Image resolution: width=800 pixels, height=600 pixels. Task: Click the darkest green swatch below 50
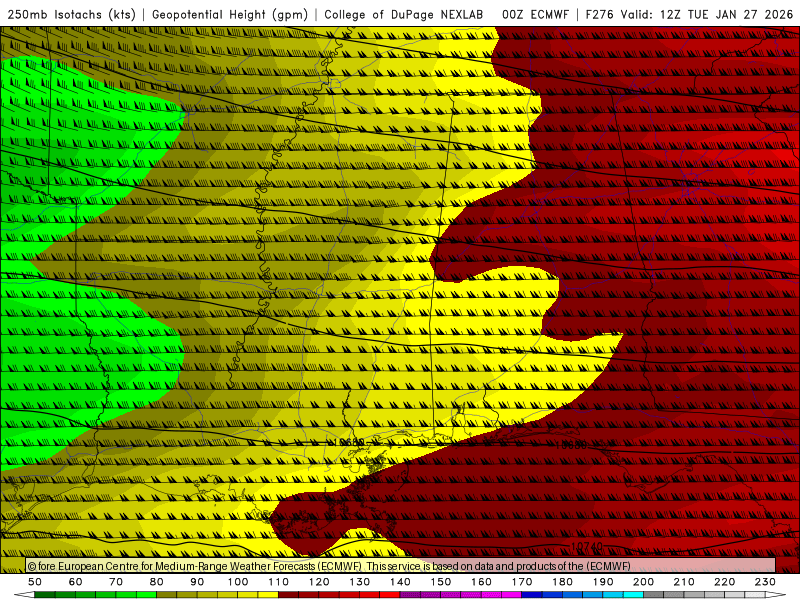(45, 595)
